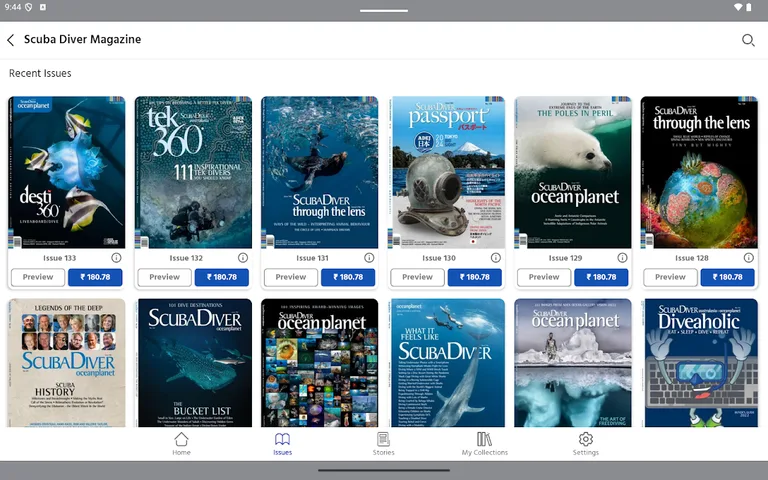Screen dimensions: 768x480
Task: Show info for Issue 131
Action: tap(369, 258)
